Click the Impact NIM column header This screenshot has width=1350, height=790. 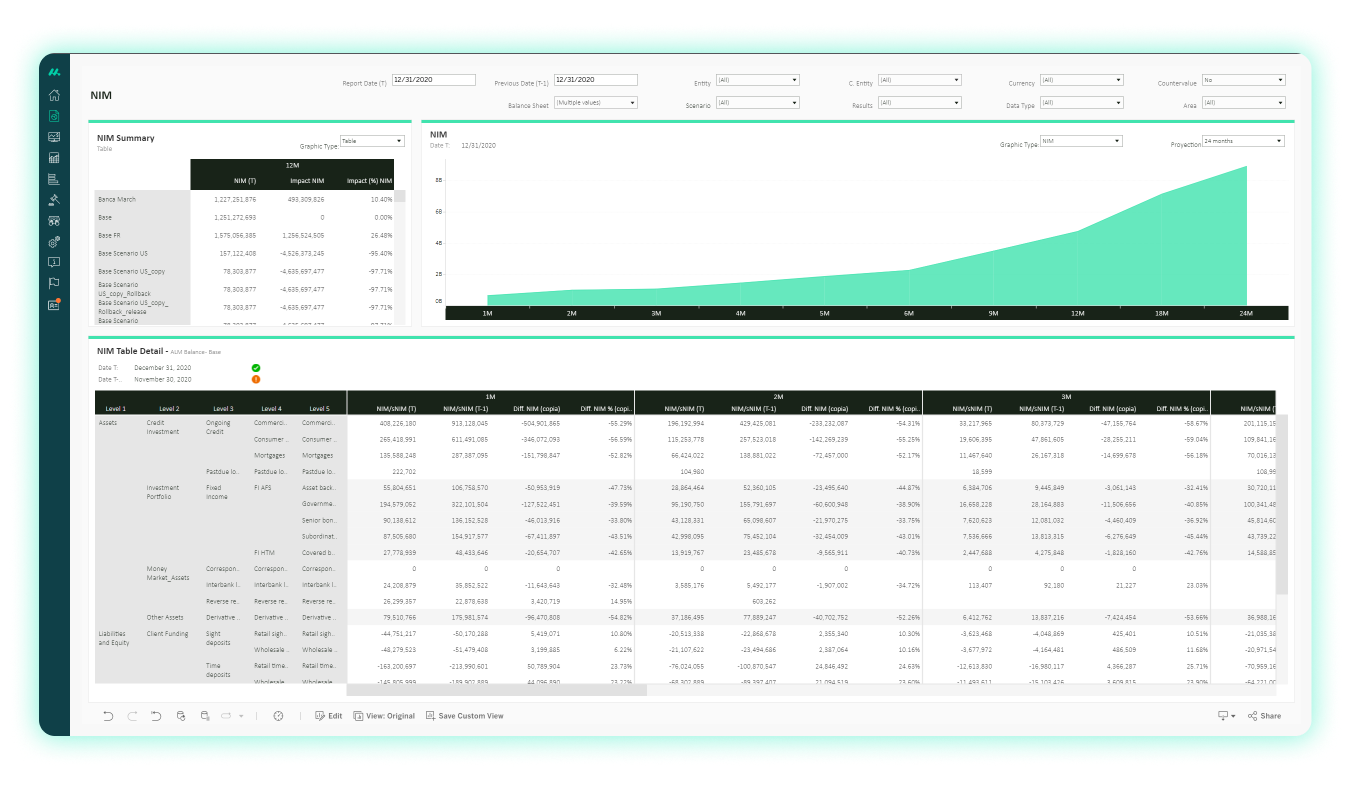coord(307,181)
